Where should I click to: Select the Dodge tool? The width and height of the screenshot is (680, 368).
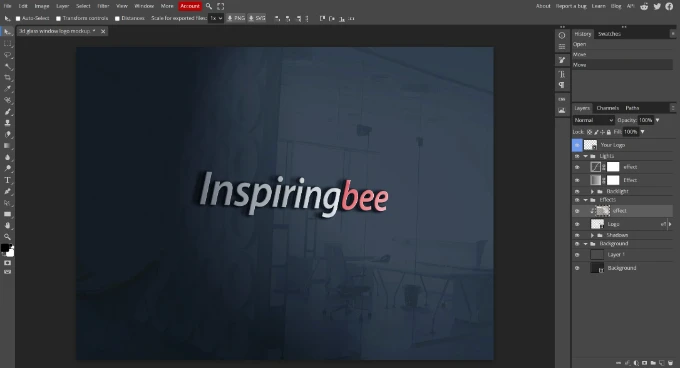[7, 169]
